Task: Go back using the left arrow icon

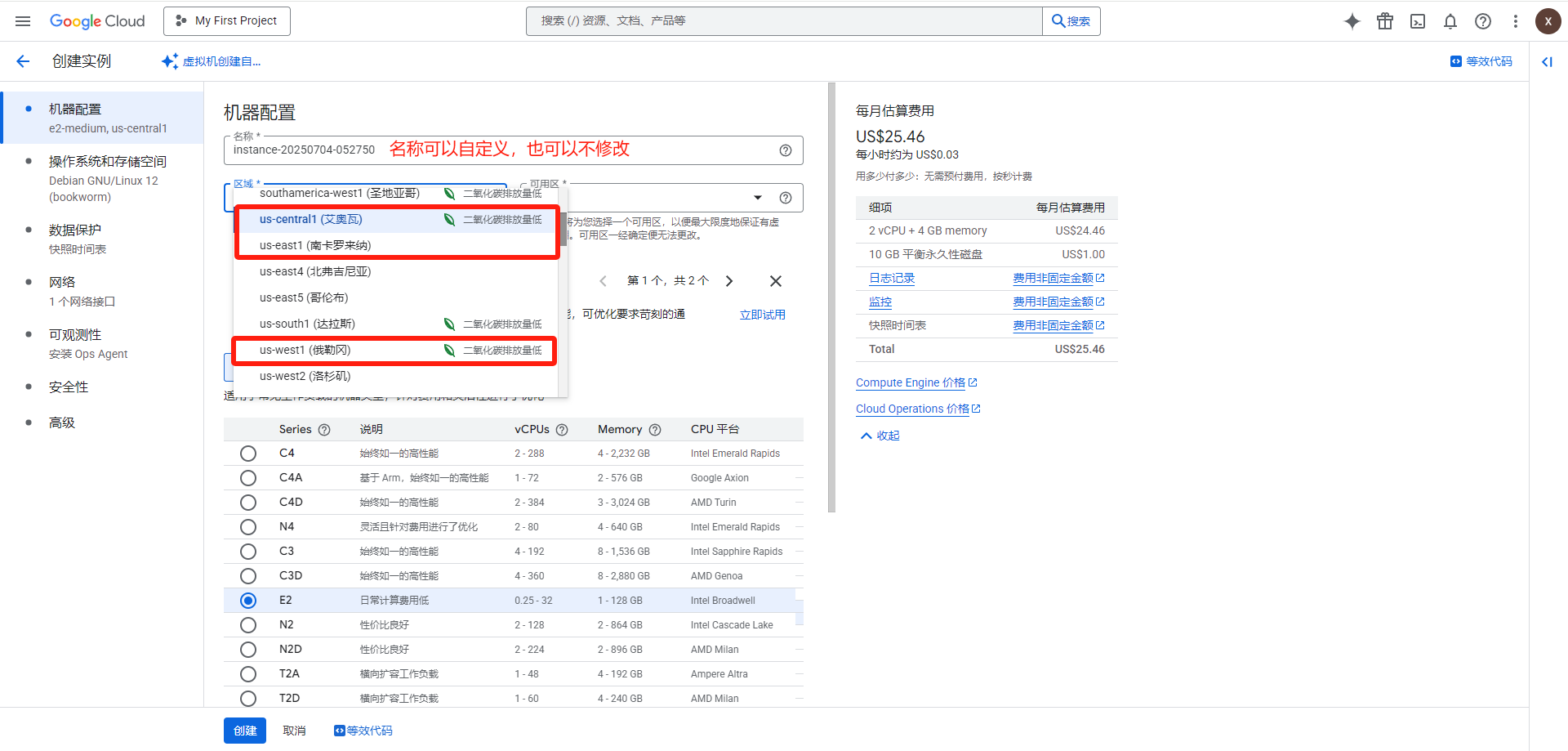Action: click(23, 61)
